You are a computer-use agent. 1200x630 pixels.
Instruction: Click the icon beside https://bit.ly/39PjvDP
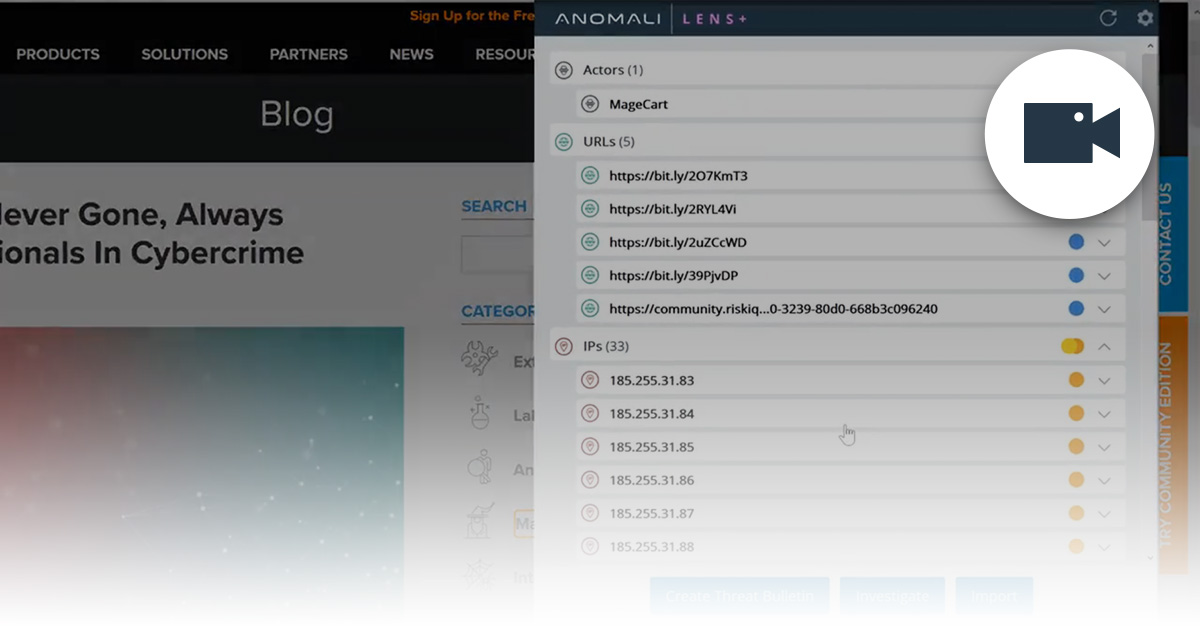590,275
